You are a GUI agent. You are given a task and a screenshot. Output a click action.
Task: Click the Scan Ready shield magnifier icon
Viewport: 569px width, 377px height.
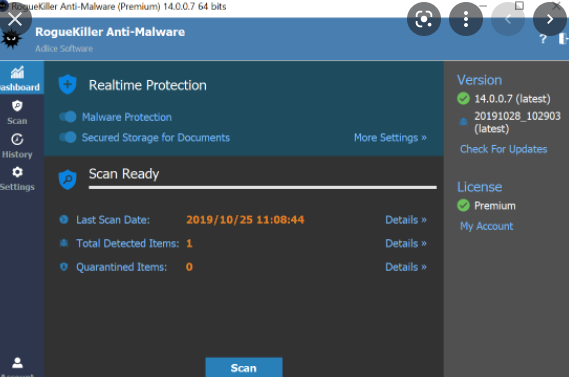tap(67, 179)
